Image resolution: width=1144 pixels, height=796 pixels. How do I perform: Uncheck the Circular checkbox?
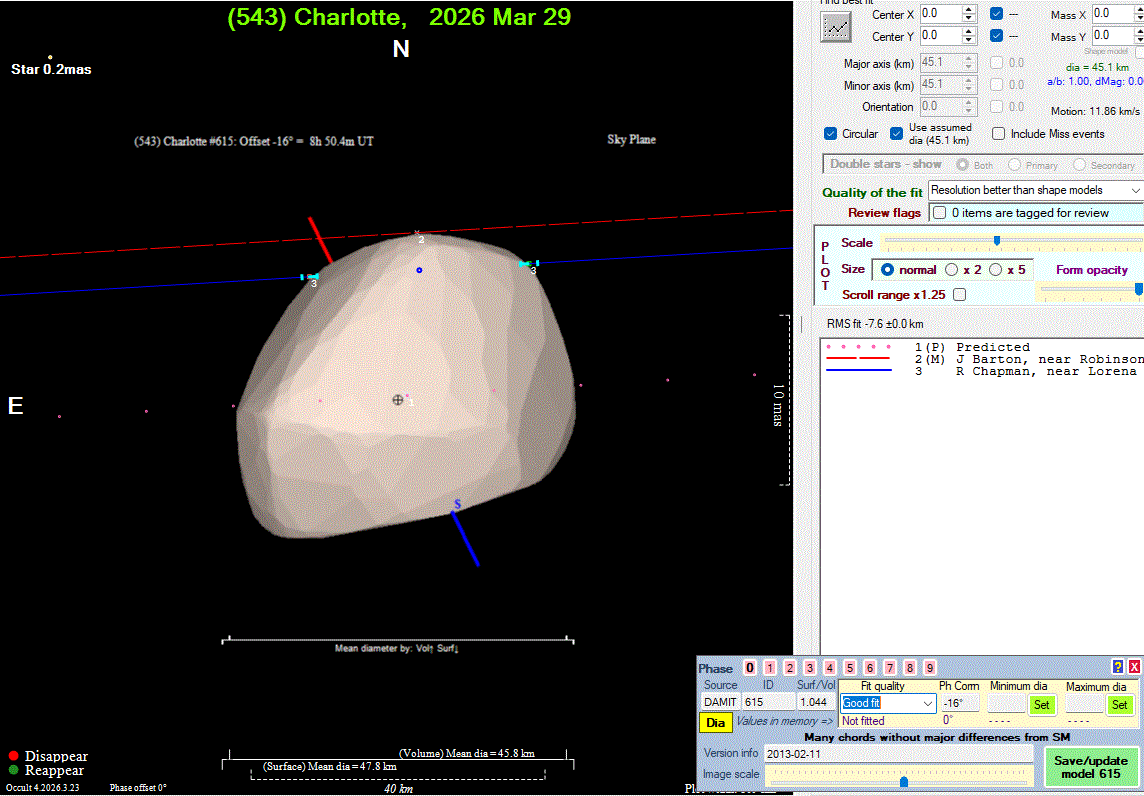click(830, 134)
